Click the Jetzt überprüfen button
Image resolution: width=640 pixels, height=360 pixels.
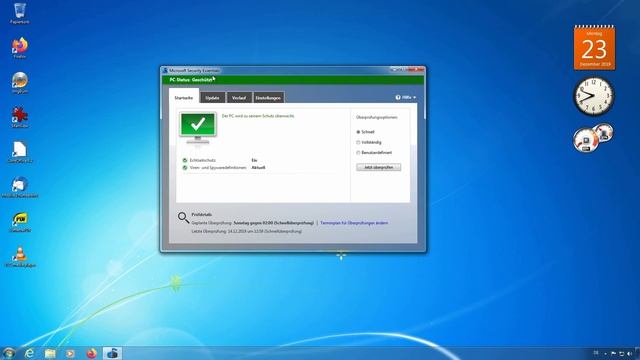378,167
